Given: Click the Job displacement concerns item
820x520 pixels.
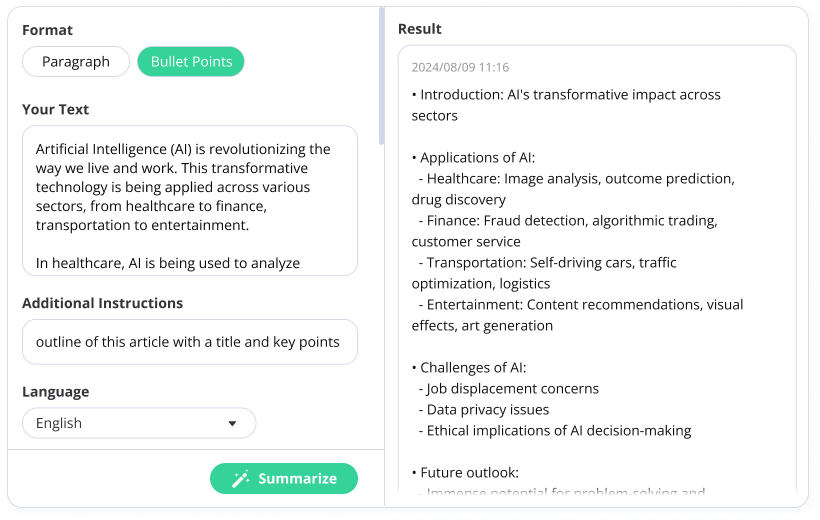Looking at the screenshot, I should (x=512, y=389).
